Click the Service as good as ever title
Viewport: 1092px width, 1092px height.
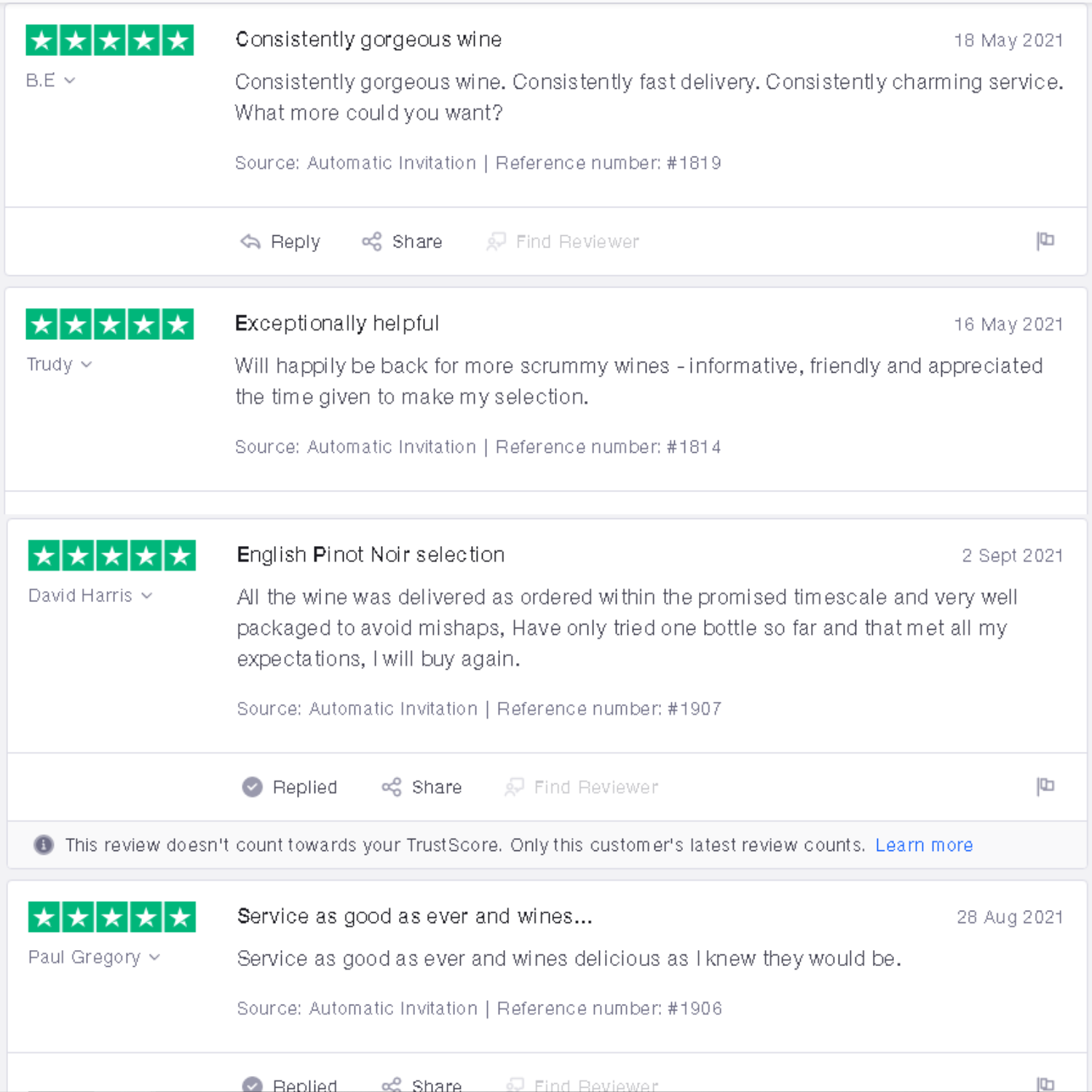414,916
